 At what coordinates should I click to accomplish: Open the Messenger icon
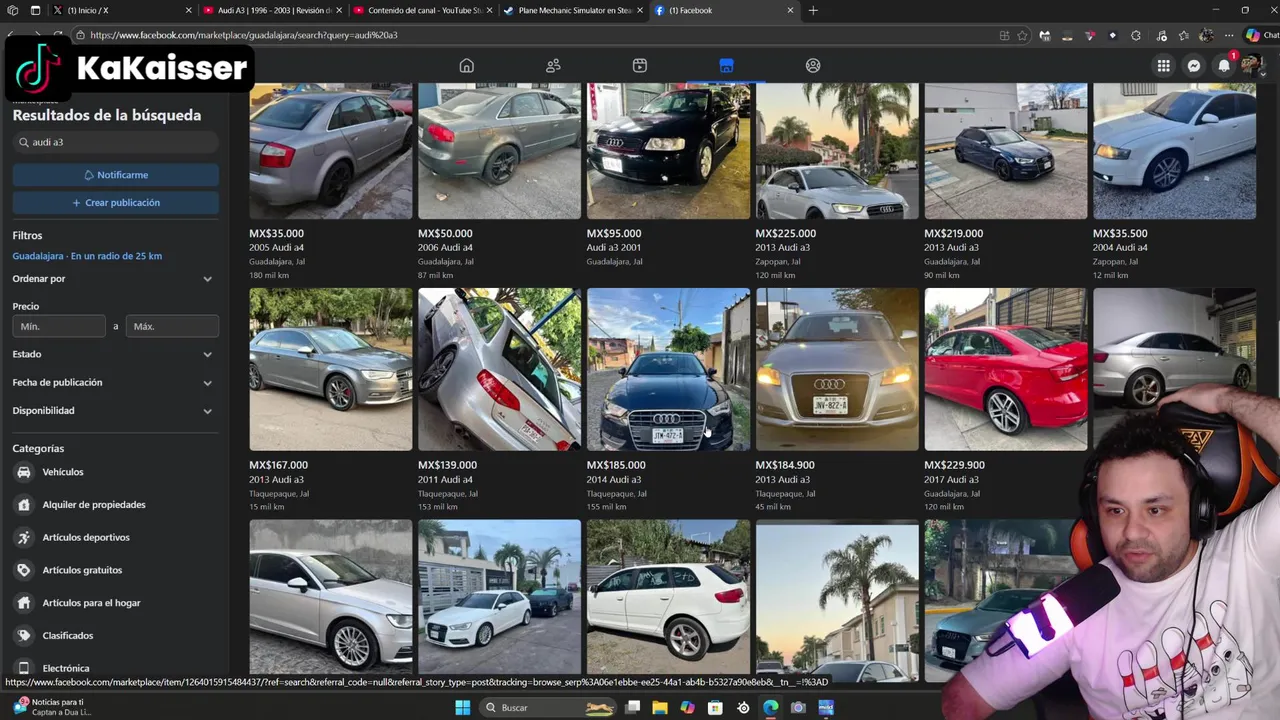tap(1194, 66)
